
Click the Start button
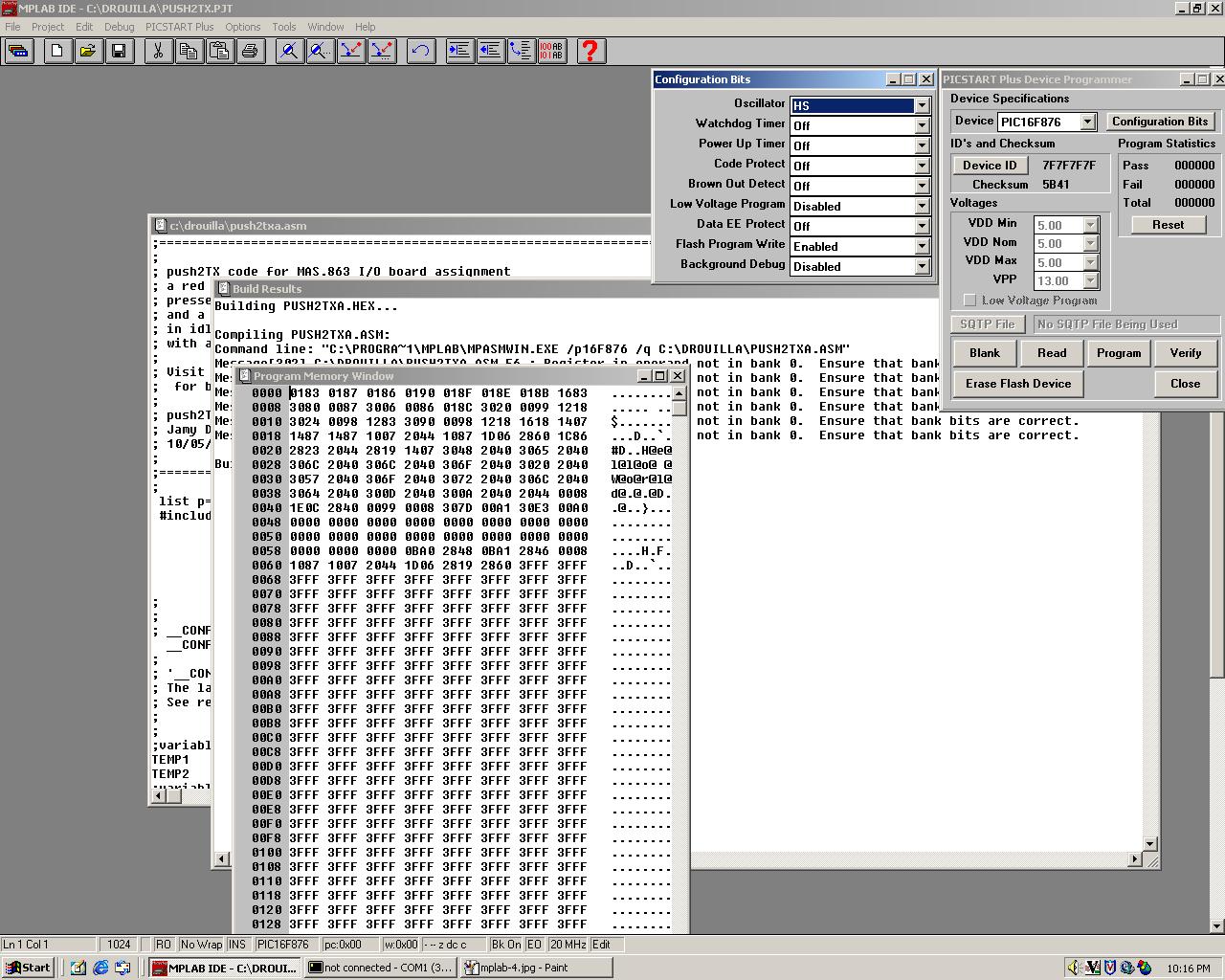pyautogui.click(x=28, y=968)
